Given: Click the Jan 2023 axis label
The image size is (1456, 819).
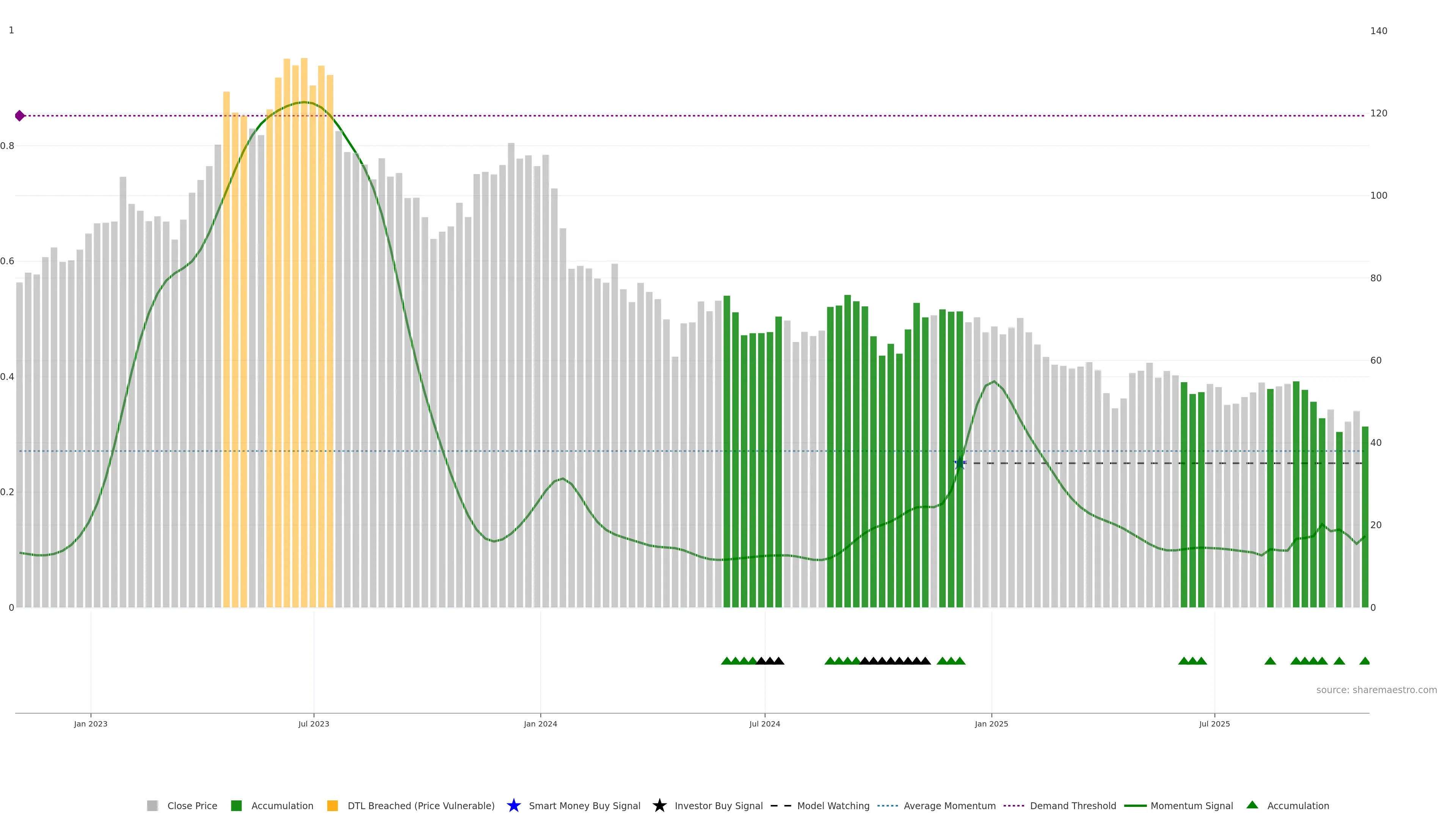Looking at the screenshot, I should (x=91, y=723).
